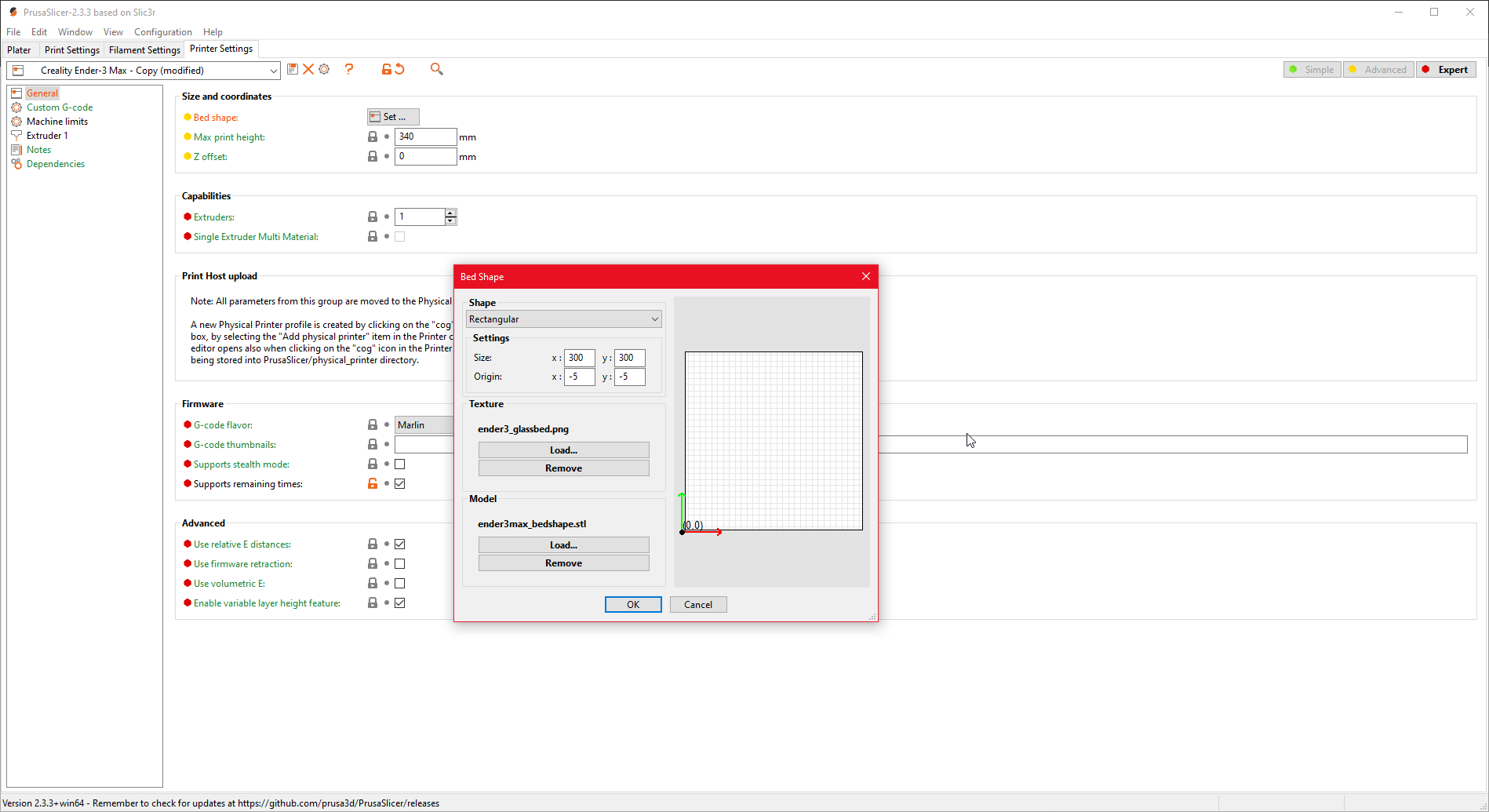
Task: Save the current printer preset
Action: coord(293,69)
